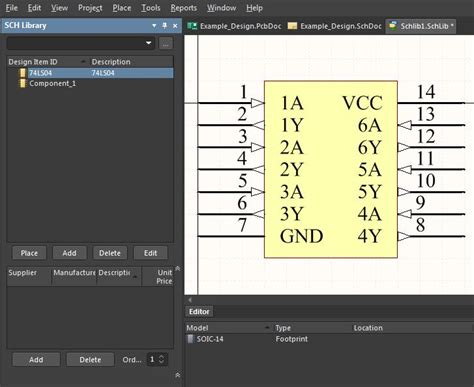
Task: Select pin 10 labeled 5Y
Action: click(x=431, y=192)
